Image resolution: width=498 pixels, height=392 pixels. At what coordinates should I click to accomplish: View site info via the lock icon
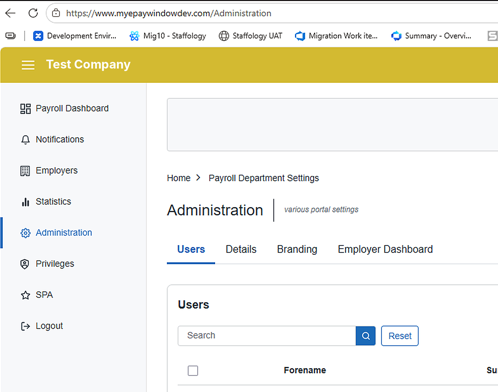(56, 13)
